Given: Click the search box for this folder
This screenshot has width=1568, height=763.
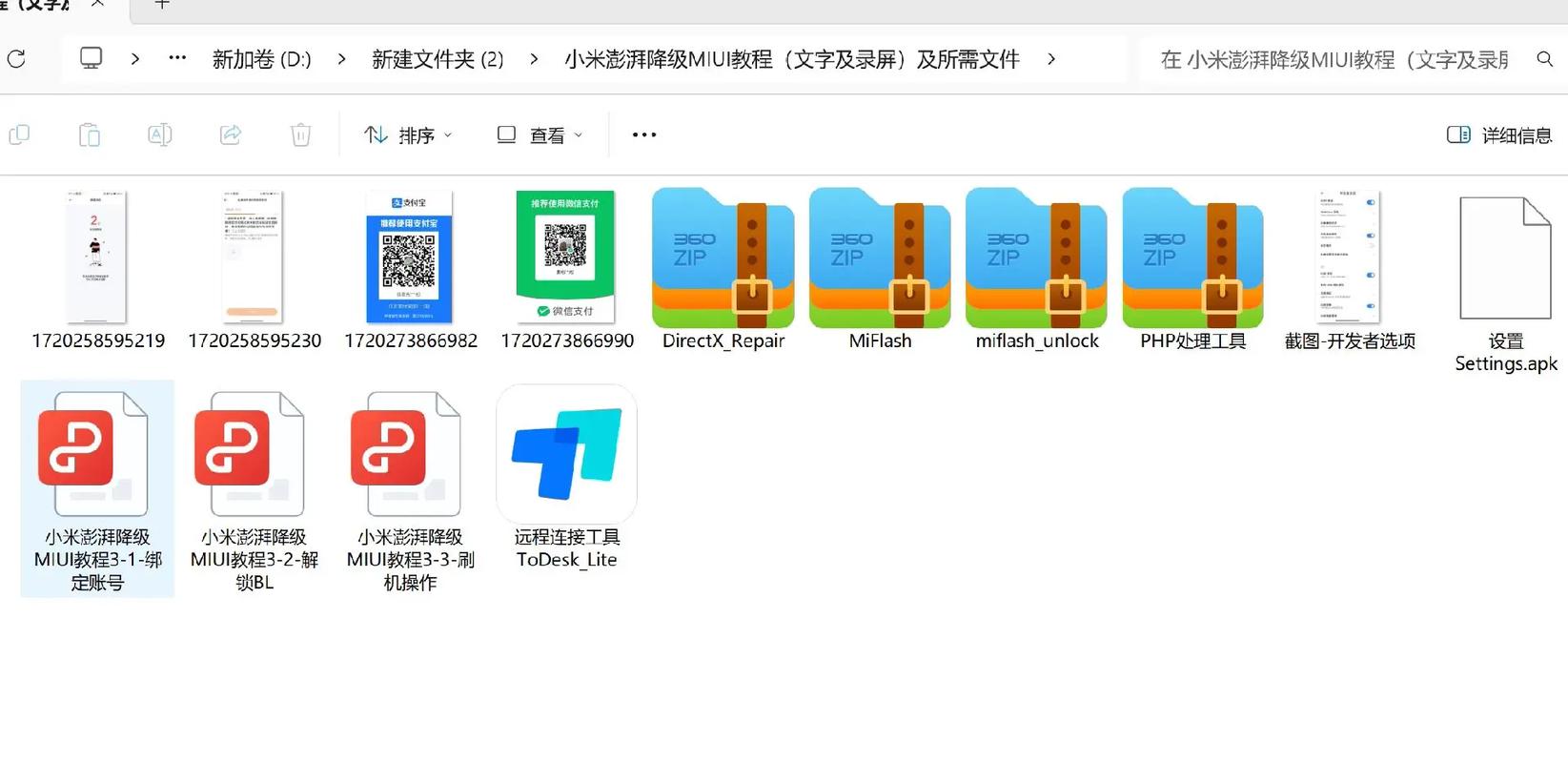Looking at the screenshot, I should (1333, 59).
